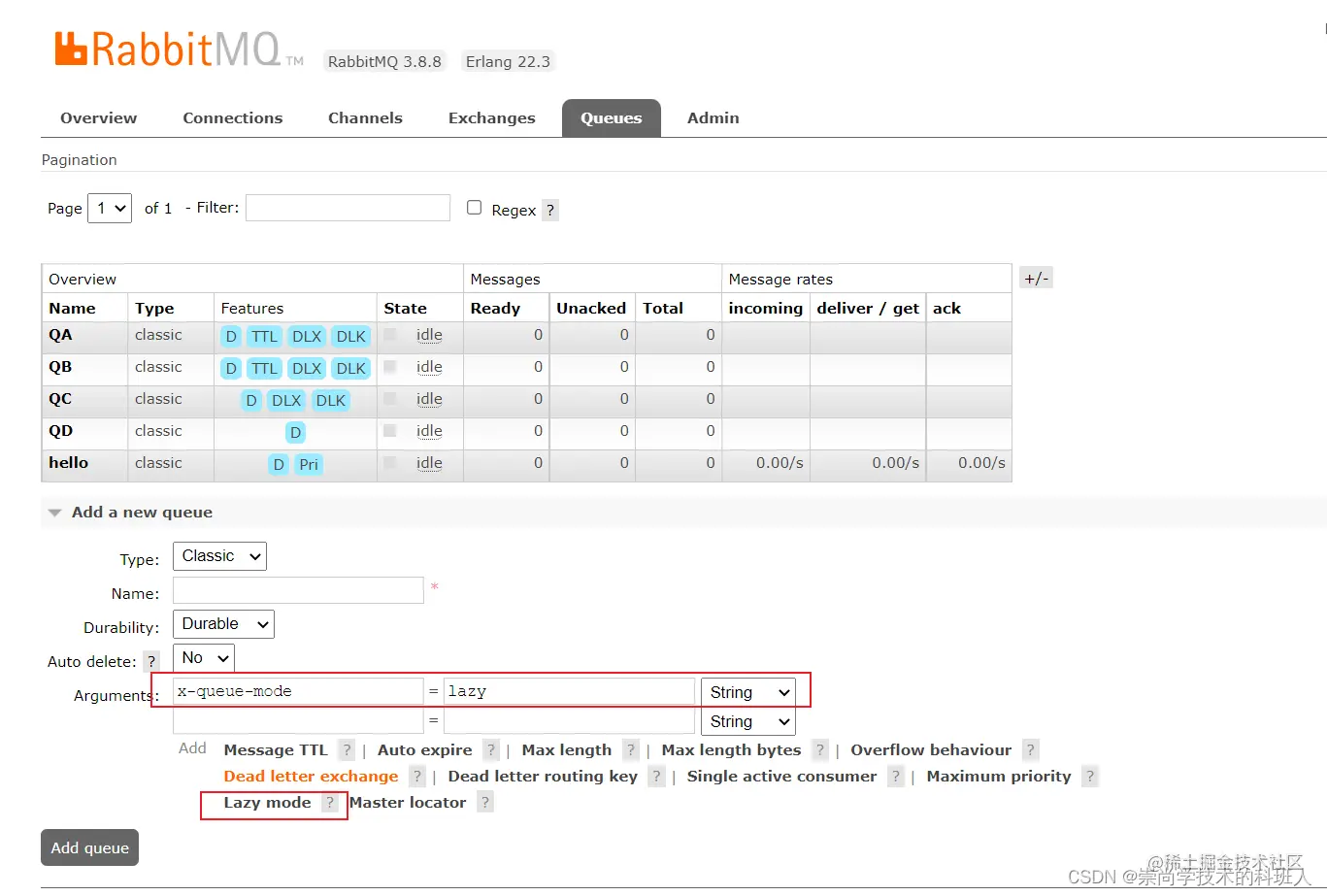Open the QC queue link
Image resolution: width=1327 pixels, height=896 pixels.
pos(60,399)
